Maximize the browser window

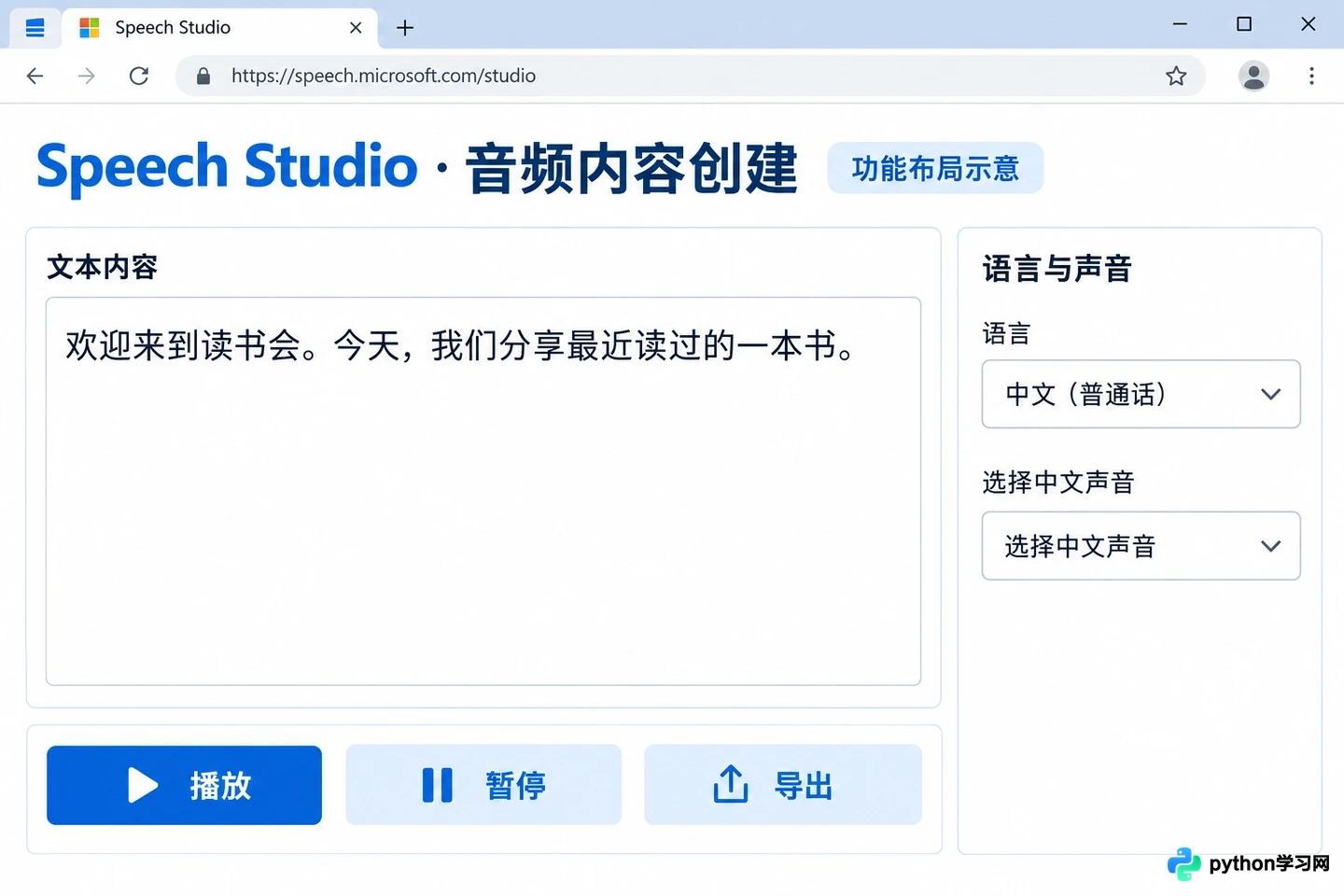pos(1244,24)
